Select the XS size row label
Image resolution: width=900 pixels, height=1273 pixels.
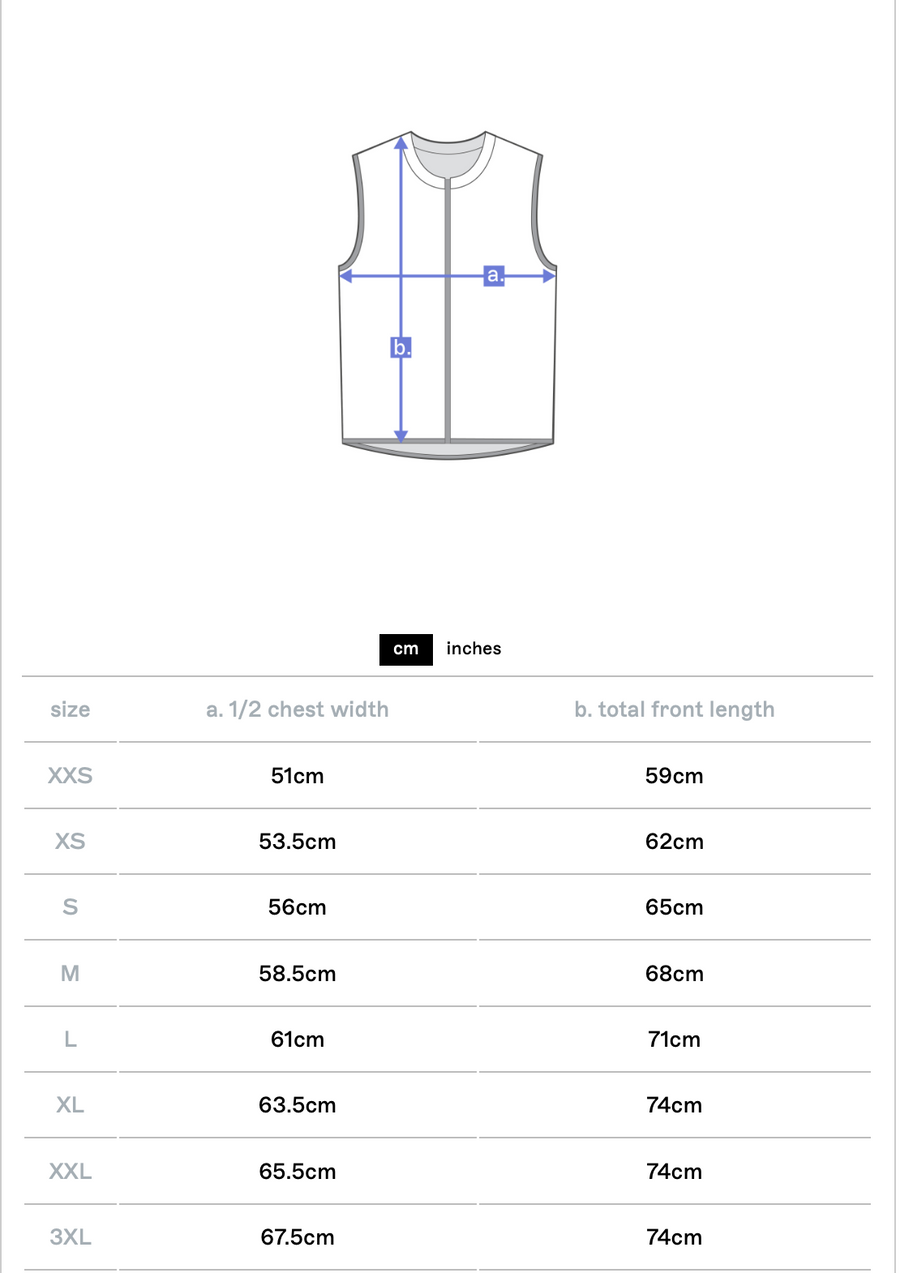pos(70,842)
